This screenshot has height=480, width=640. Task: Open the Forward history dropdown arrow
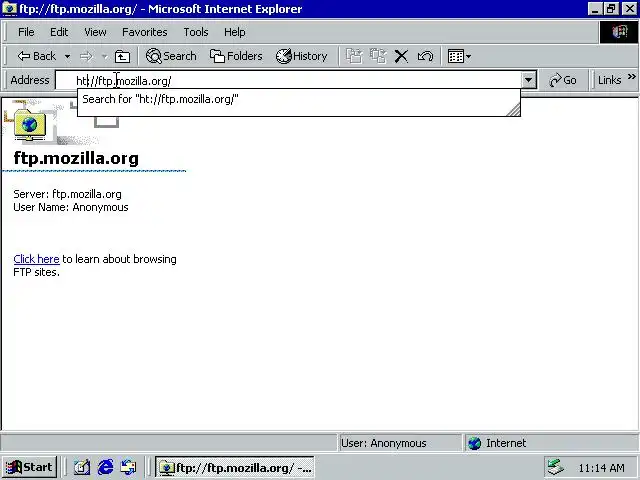104,56
